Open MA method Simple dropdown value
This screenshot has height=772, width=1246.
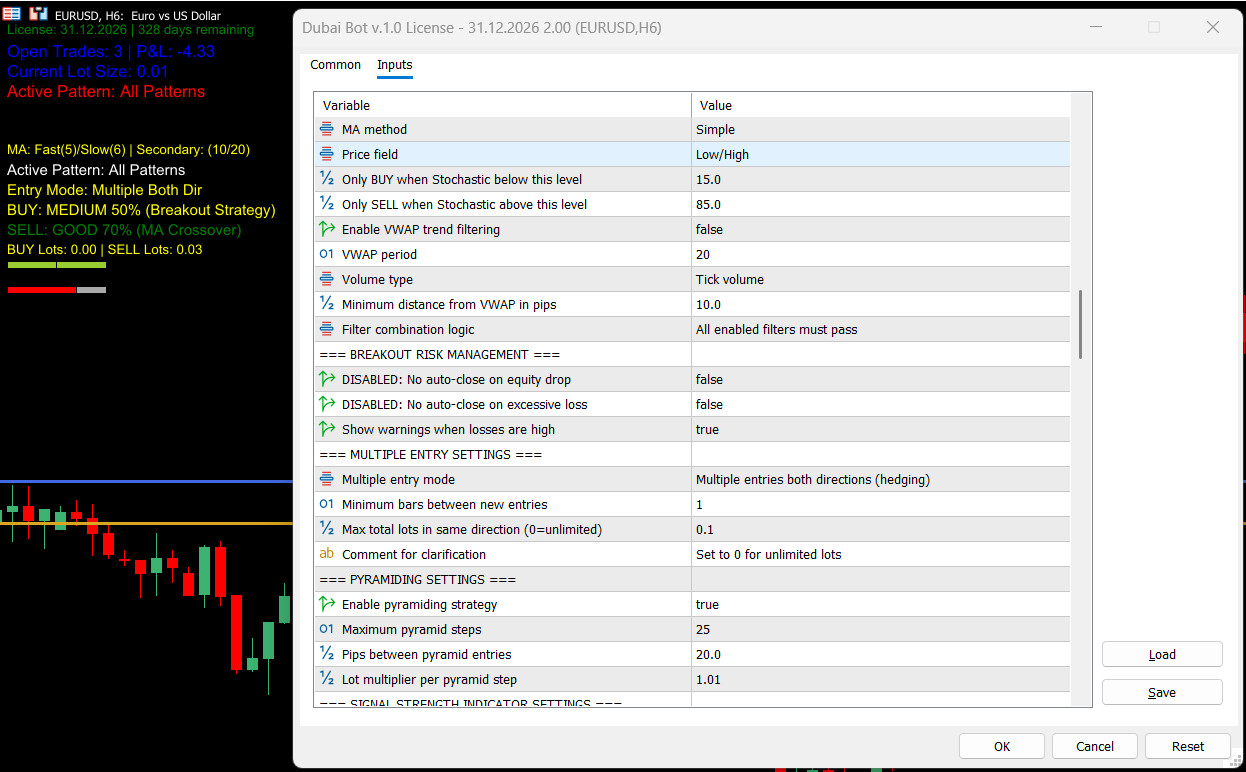click(881, 129)
